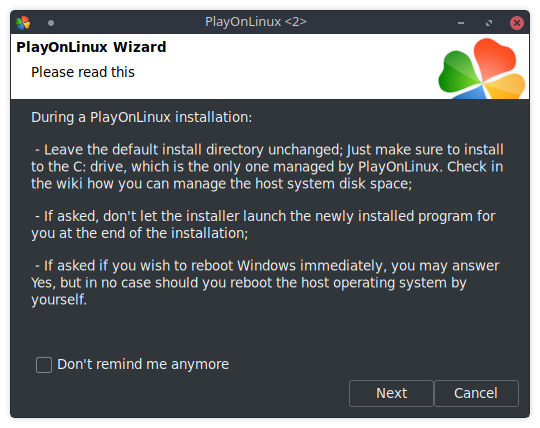This screenshot has height=428, width=540.
Task: Click the default install directory paragraph
Action: click(267, 167)
